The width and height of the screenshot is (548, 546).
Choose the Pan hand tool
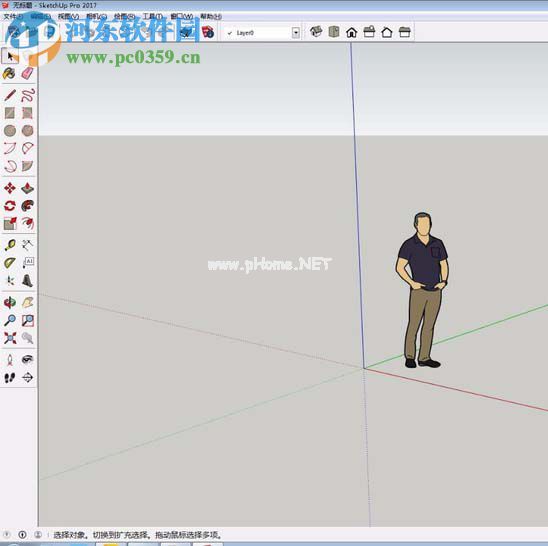(28, 302)
